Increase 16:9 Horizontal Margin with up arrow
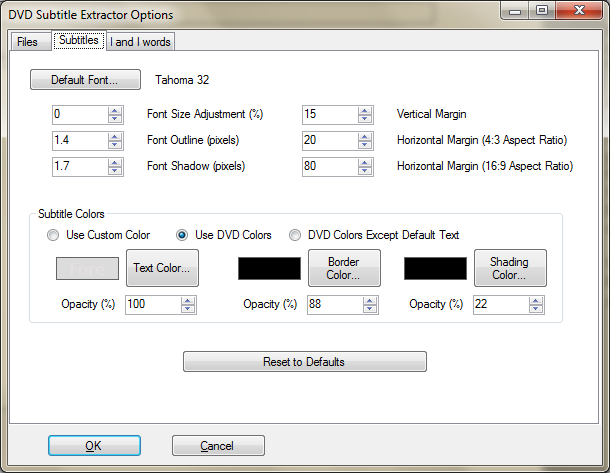610x473 pixels. [x=365, y=163]
